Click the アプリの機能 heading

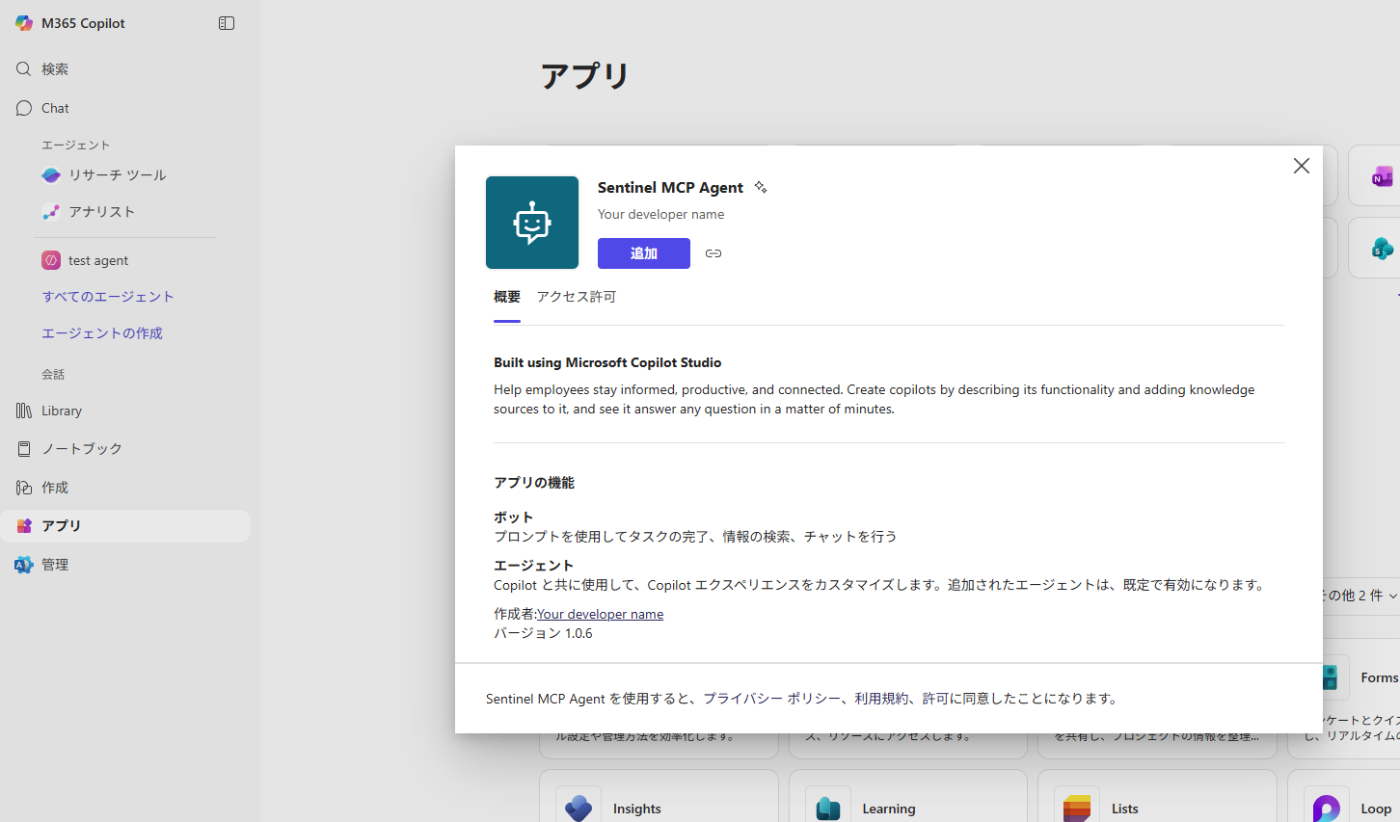coord(534,483)
